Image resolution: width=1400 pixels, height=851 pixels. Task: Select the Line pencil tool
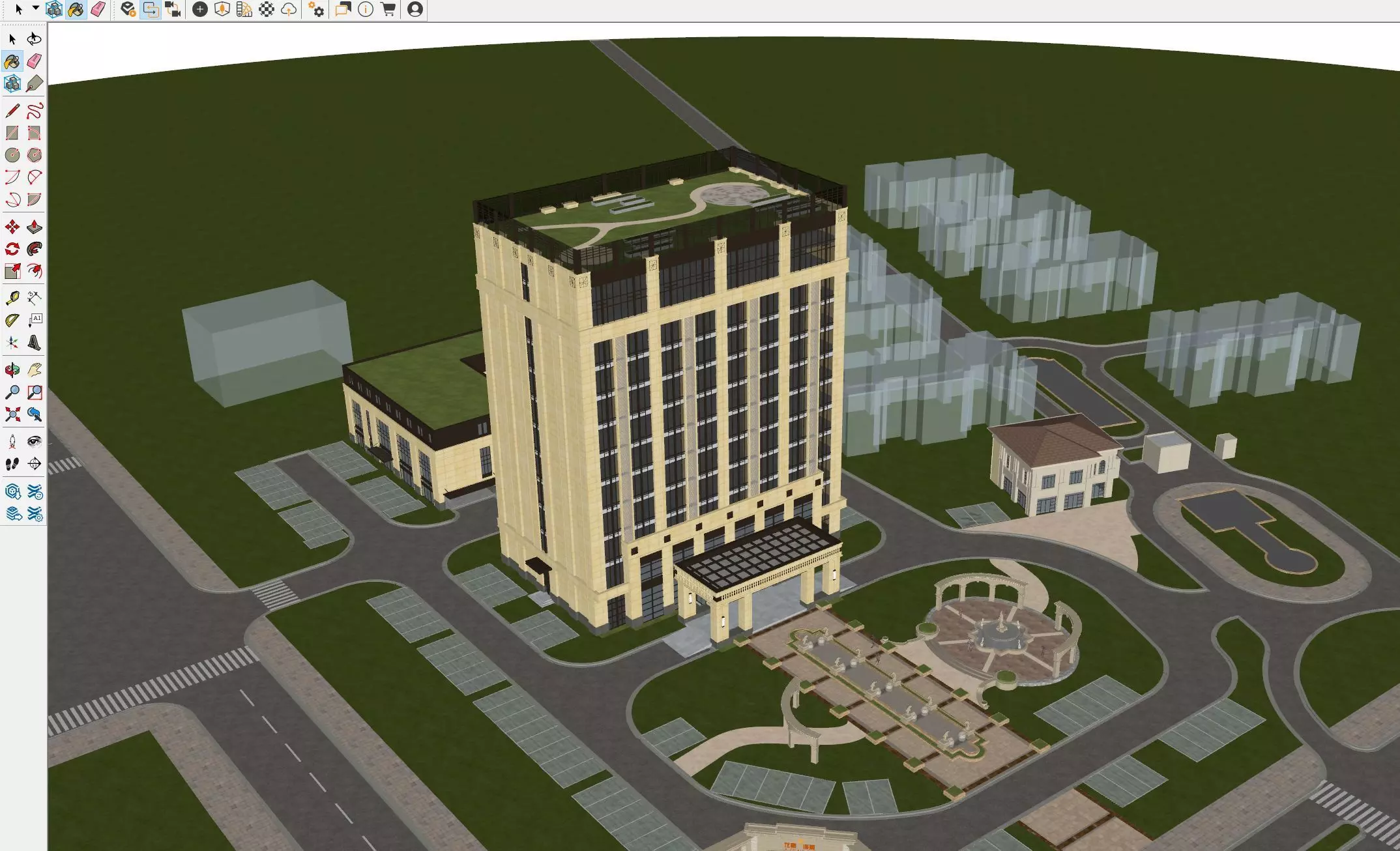[12, 111]
